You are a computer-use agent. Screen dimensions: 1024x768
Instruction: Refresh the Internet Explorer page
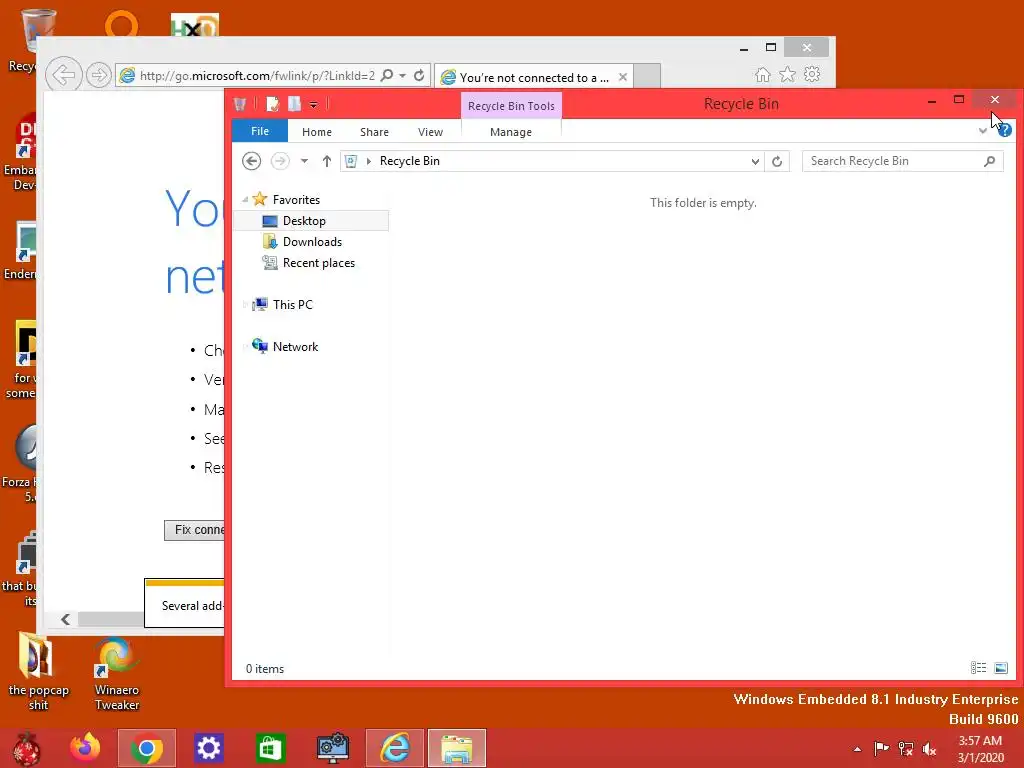point(419,75)
